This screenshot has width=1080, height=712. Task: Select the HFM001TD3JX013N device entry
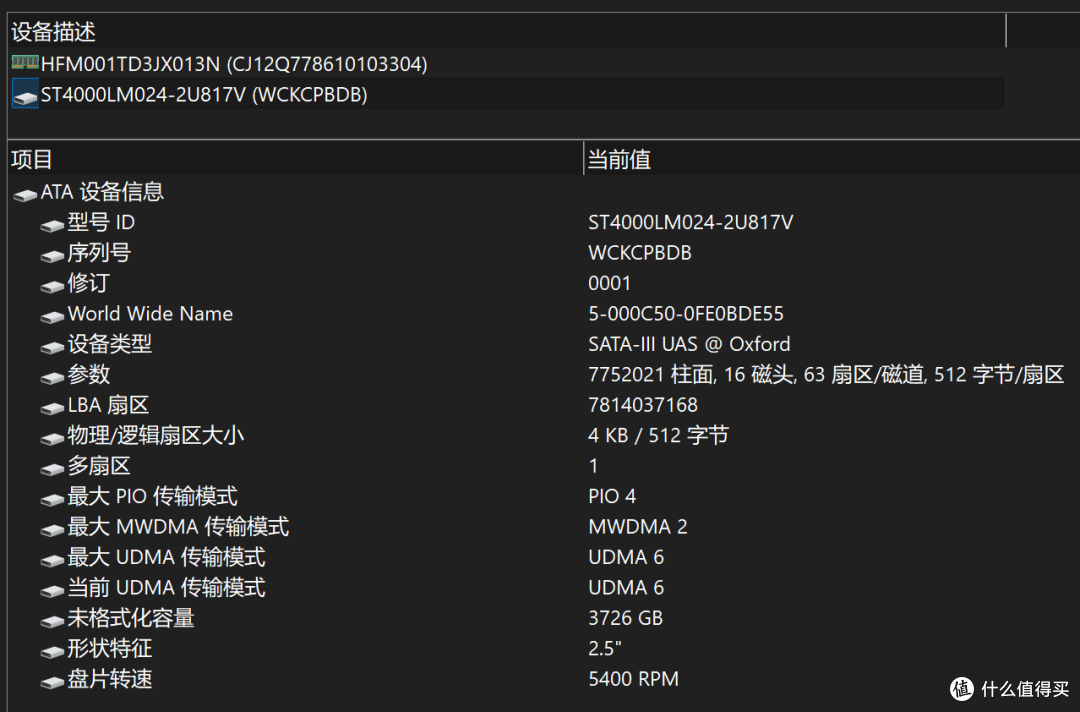233,64
